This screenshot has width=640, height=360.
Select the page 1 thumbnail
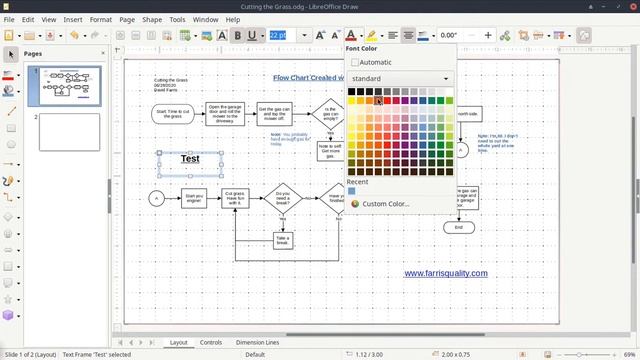69,86
